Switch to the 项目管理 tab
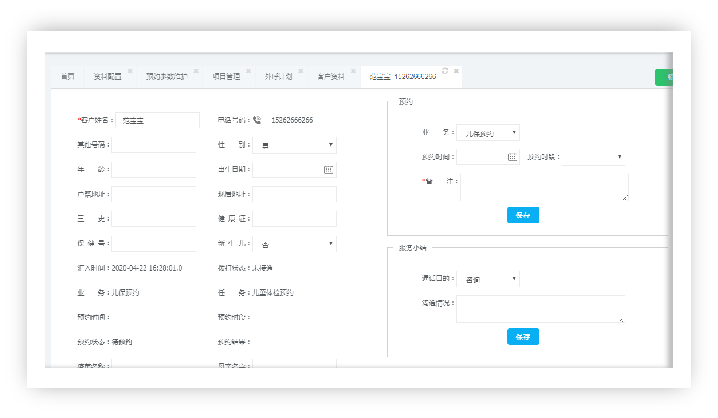The height and width of the screenshot is (418, 718). 226,76
